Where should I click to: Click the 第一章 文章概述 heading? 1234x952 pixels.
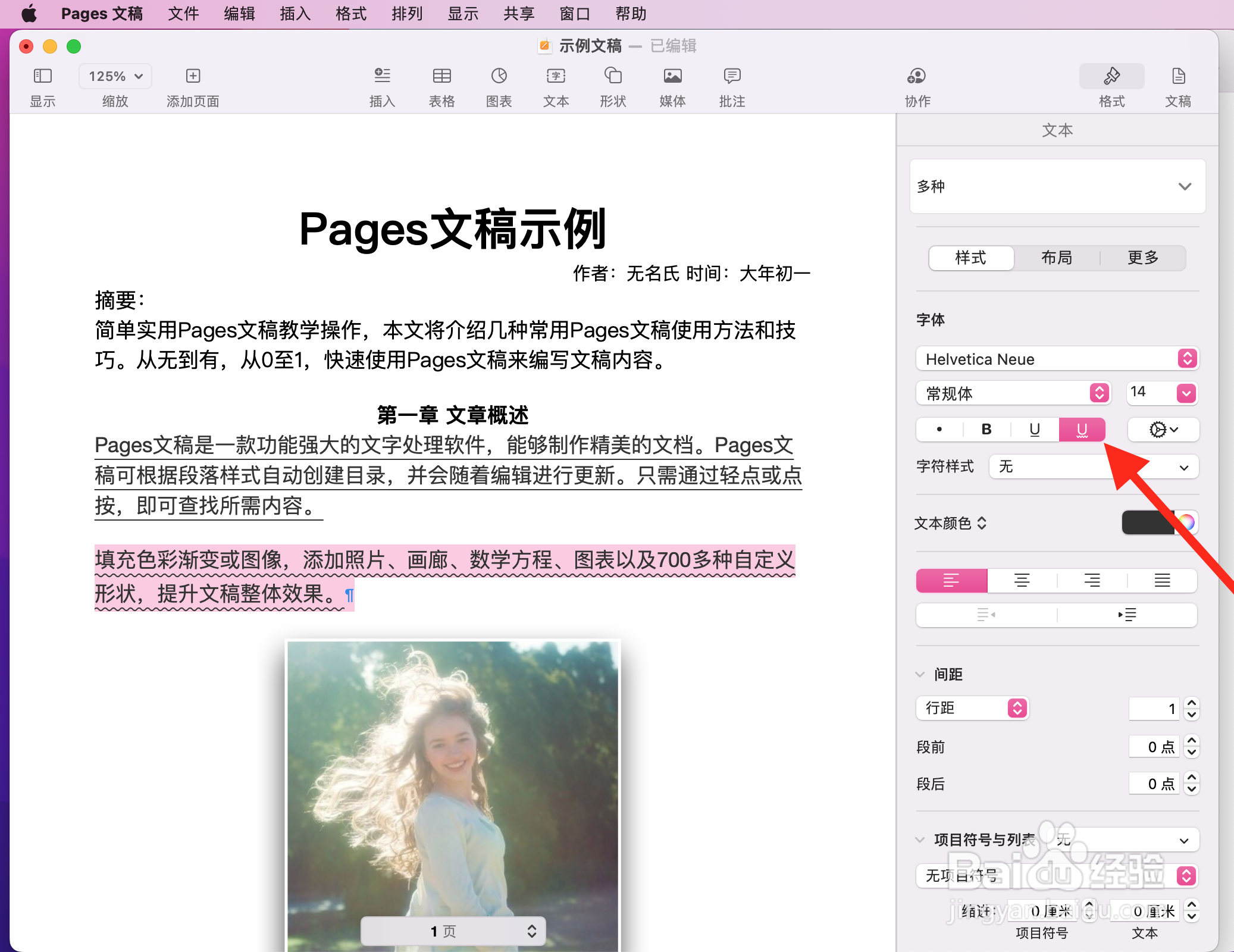tap(452, 415)
